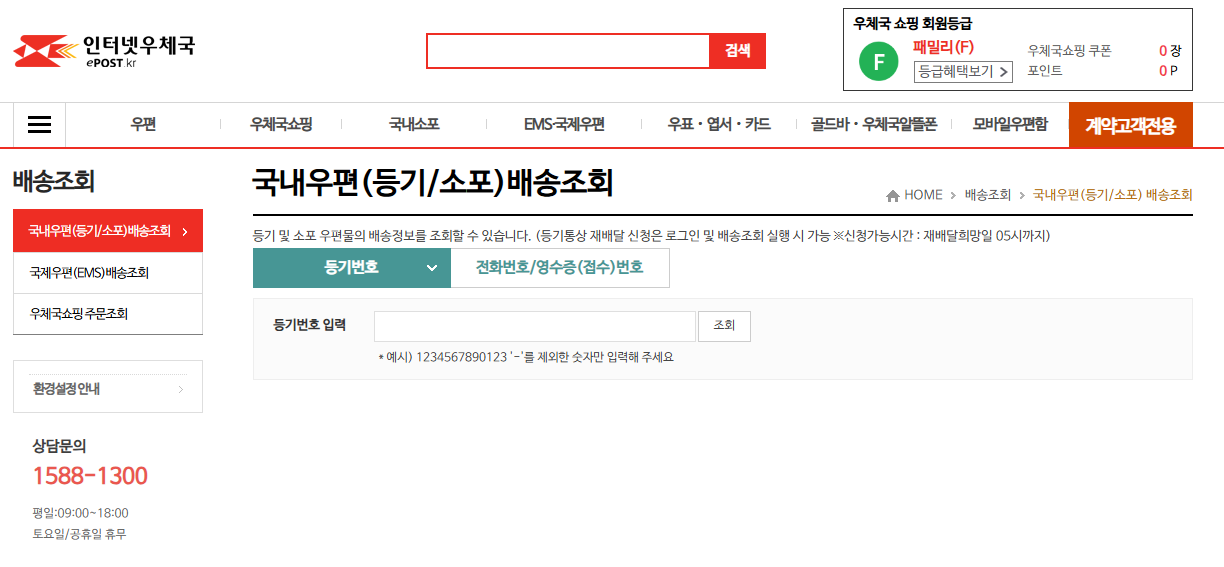Click the green F membership grade badge
The height and width of the screenshot is (567, 1224).
[879, 62]
